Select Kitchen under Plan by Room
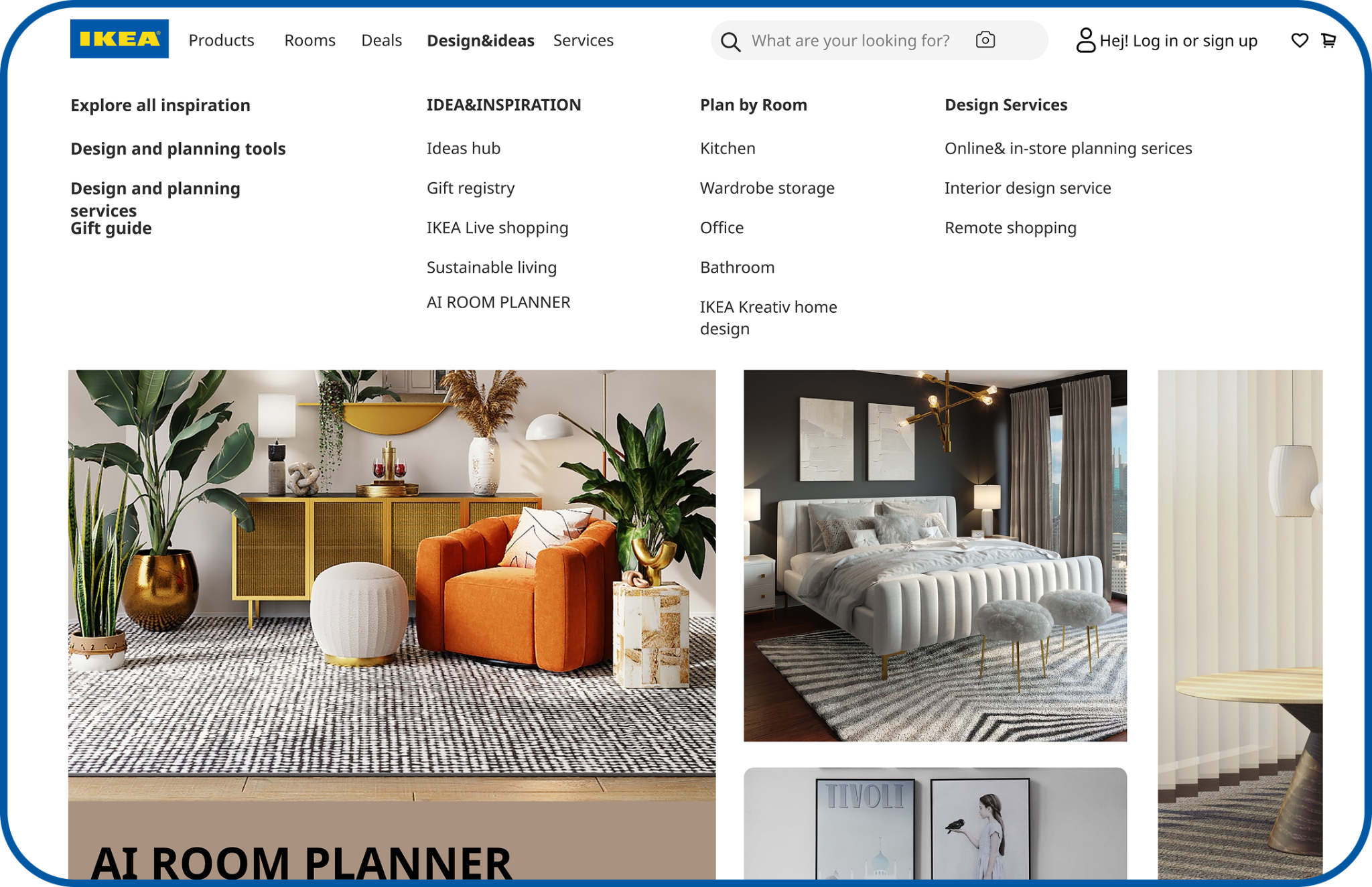The height and width of the screenshot is (887, 1372). point(728,148)
